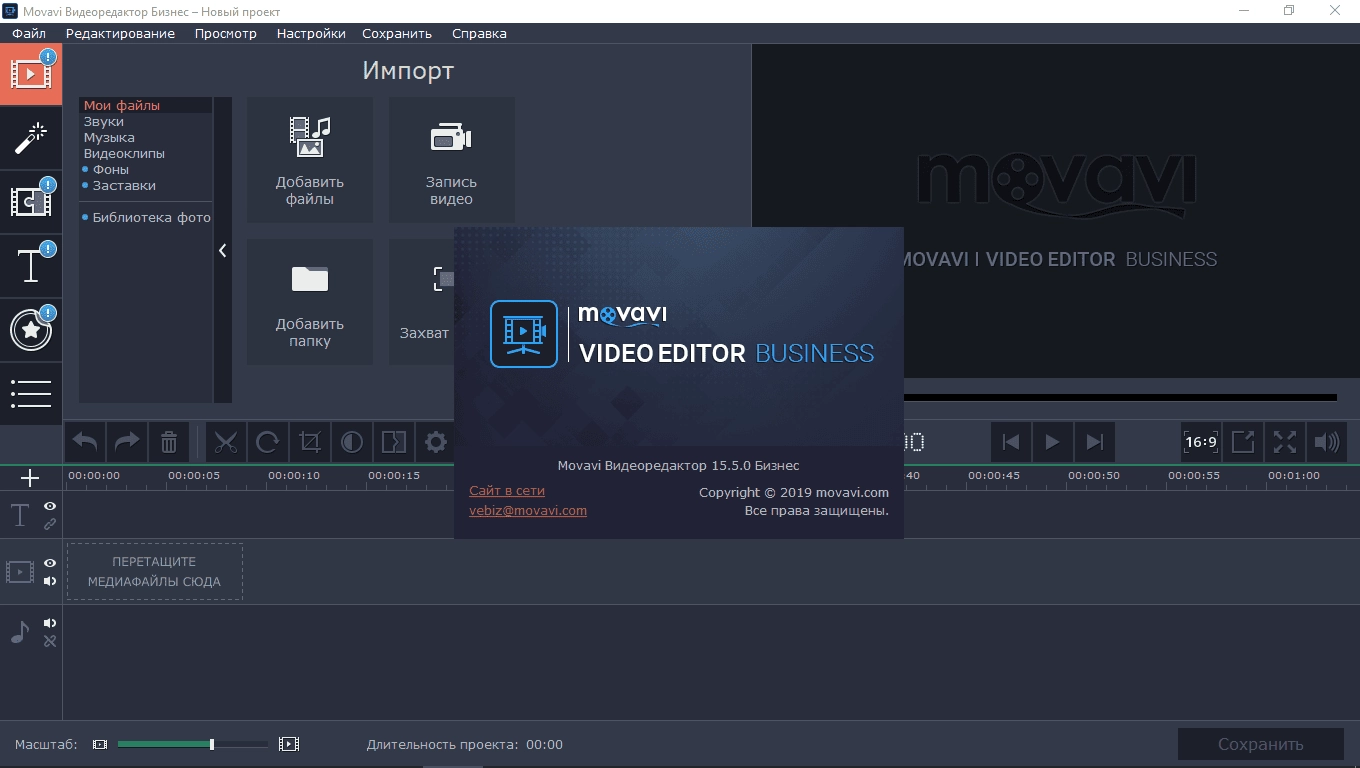
Task: Open the 16:9 aspect ratio dropdown
Action: (1201, 442)
